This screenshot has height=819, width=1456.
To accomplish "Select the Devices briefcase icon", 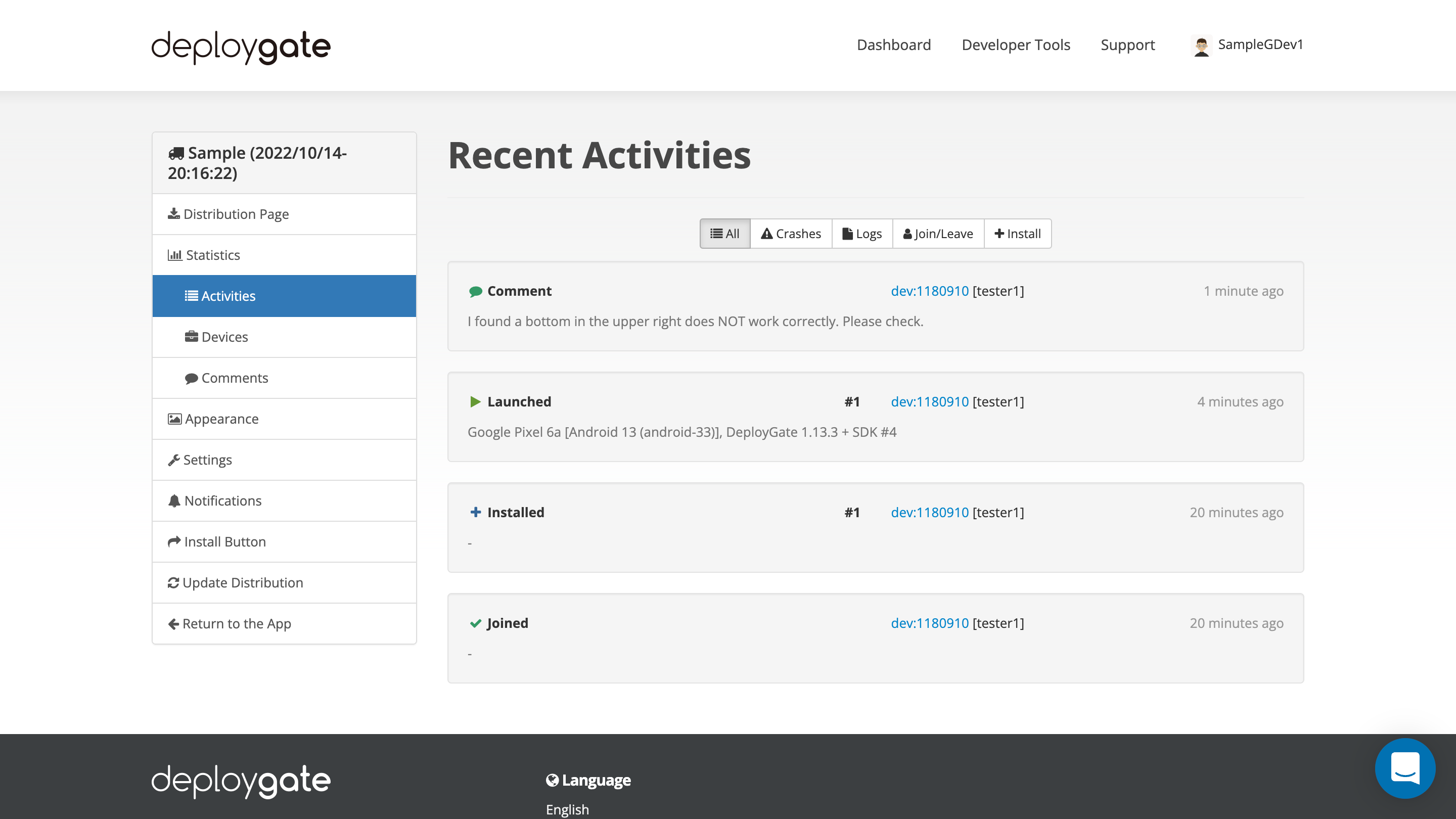I will pyautogui.click(x=192, y=337).
